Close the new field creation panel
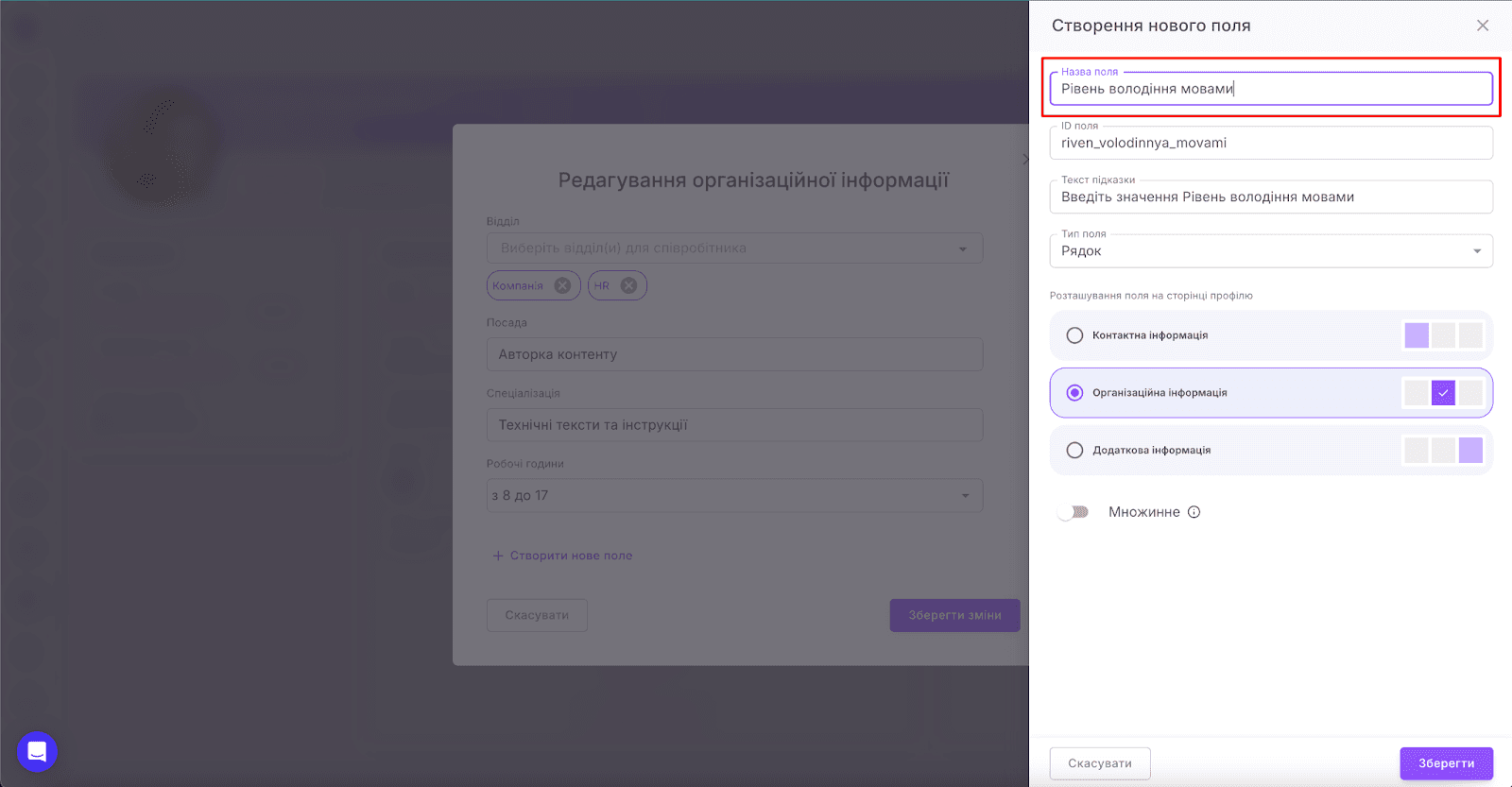The image size is (1512, 787). [1482, 26]
